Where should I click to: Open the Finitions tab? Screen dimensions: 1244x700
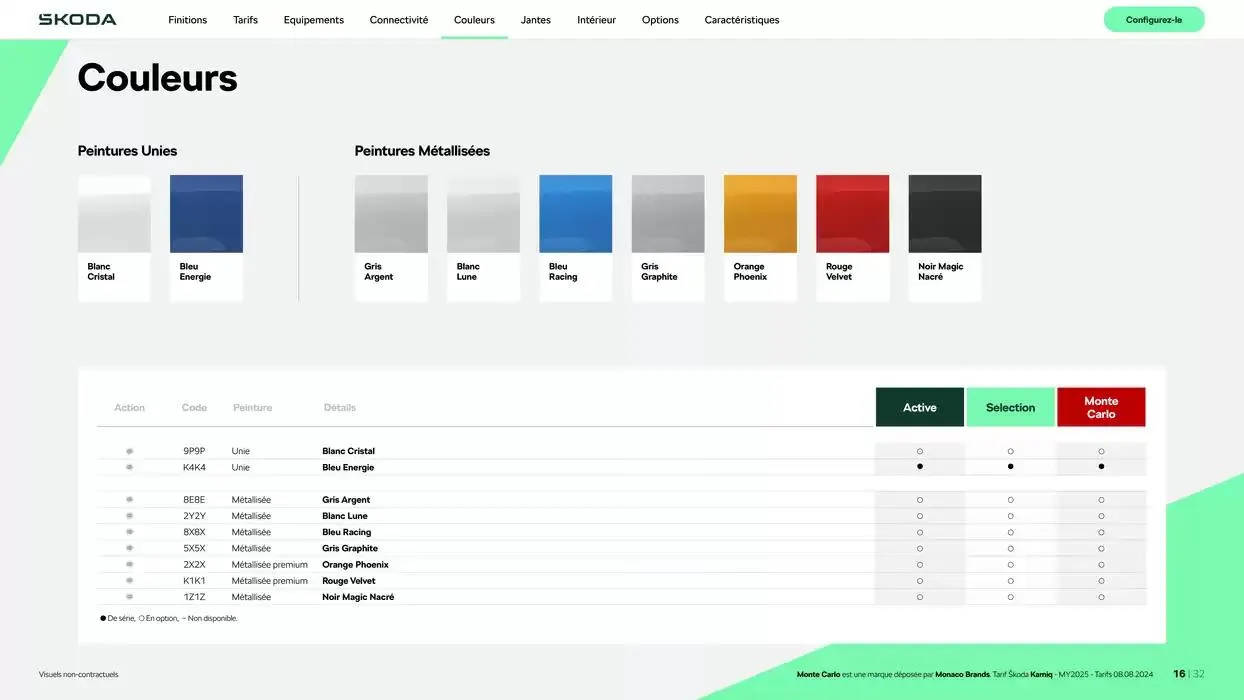click(188, 20)
